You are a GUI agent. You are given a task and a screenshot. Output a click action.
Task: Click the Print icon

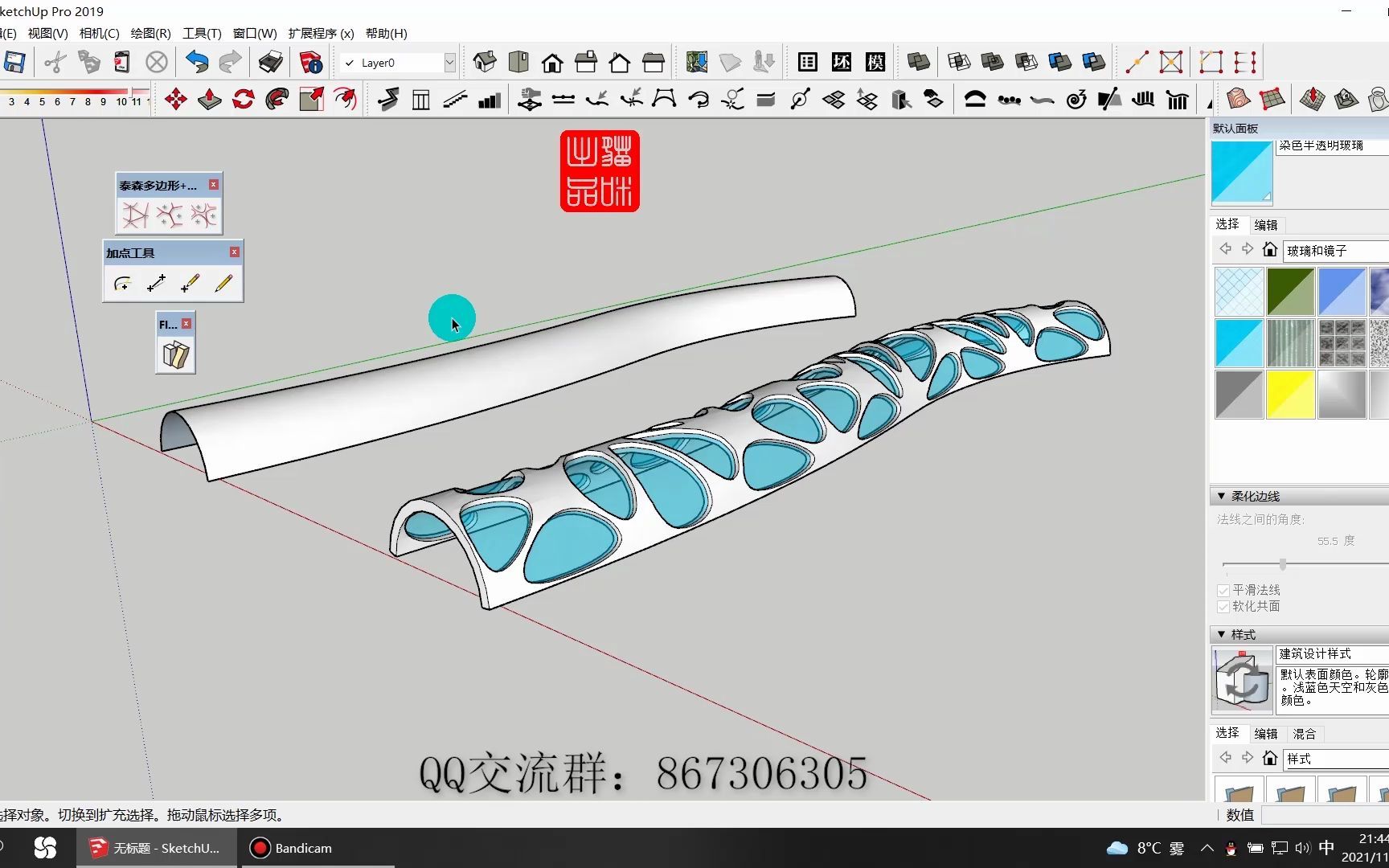coord(270,62)
